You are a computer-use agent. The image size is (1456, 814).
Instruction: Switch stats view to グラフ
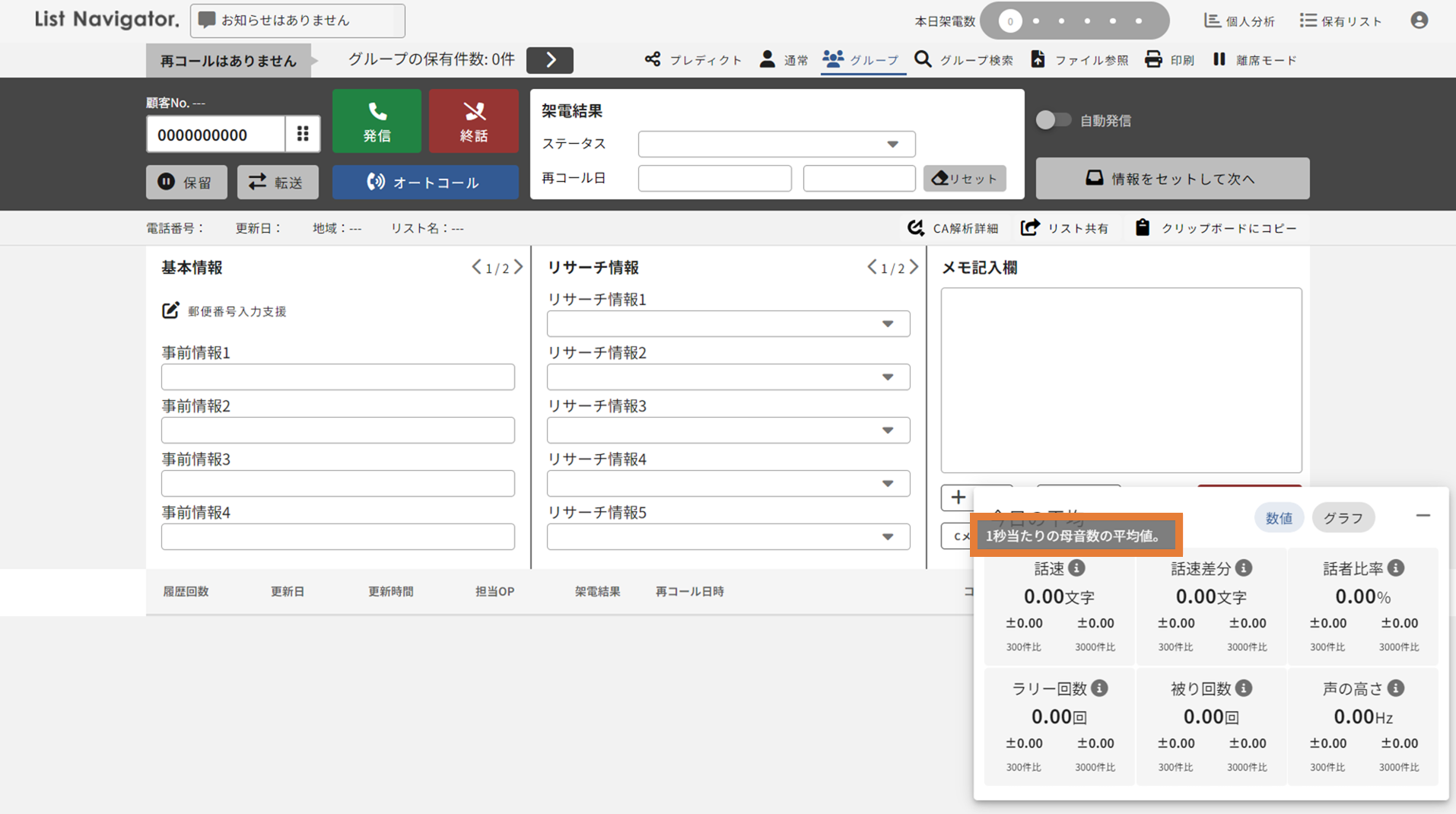(1343, 518)
